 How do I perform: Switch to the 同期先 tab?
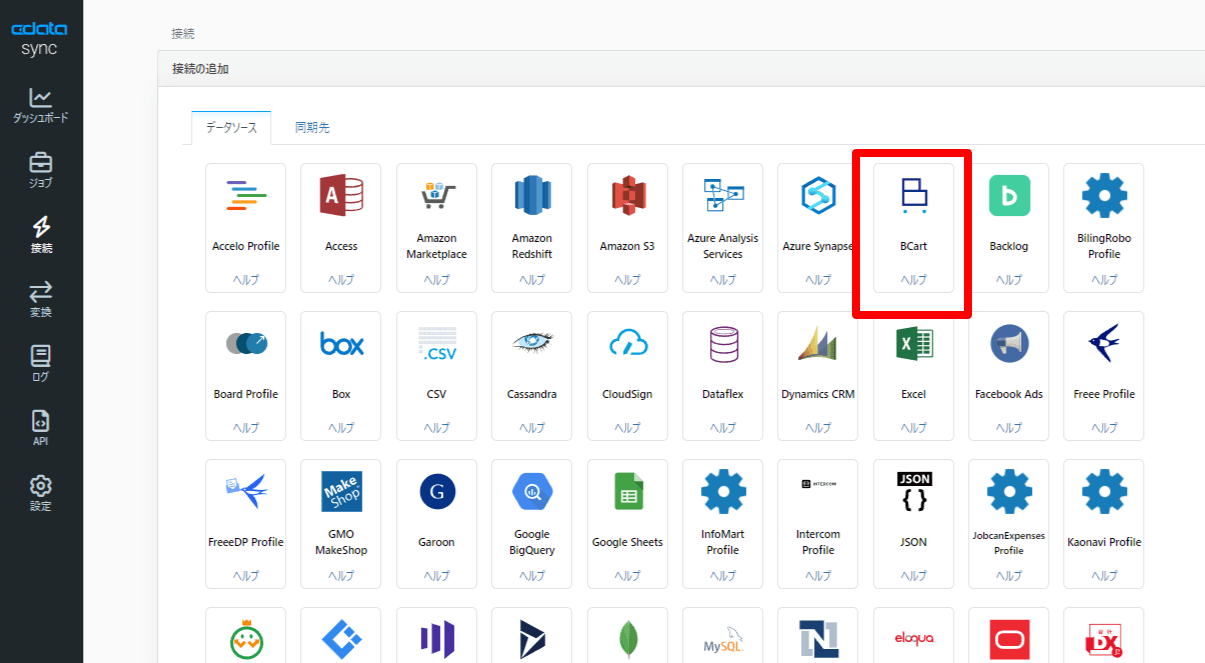[312, 128]
